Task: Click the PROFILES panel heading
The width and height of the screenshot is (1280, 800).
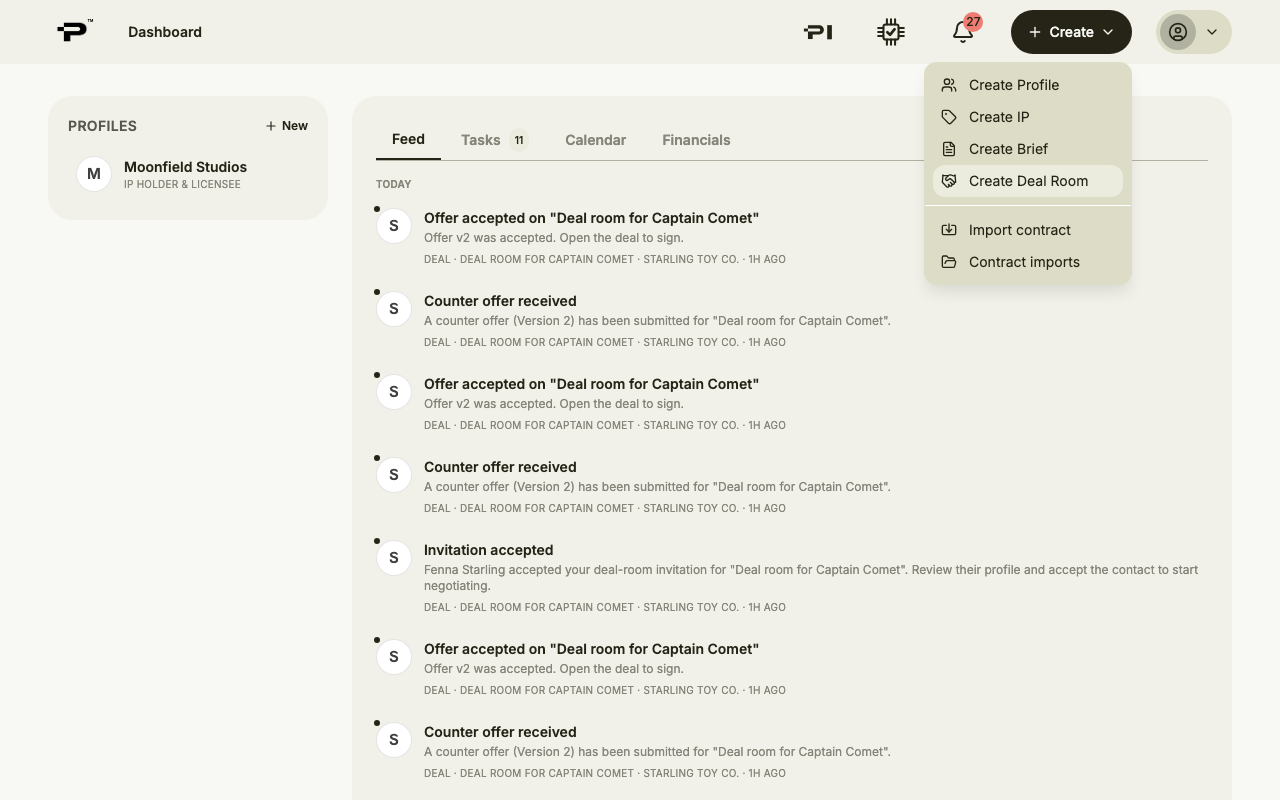Action: [x=102, y=126]
